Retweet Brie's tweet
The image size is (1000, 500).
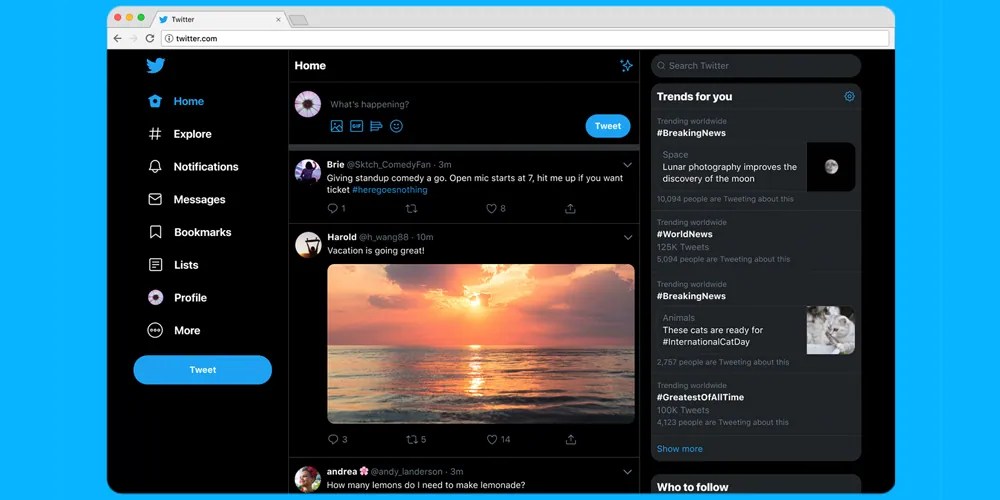click(412, 209)
